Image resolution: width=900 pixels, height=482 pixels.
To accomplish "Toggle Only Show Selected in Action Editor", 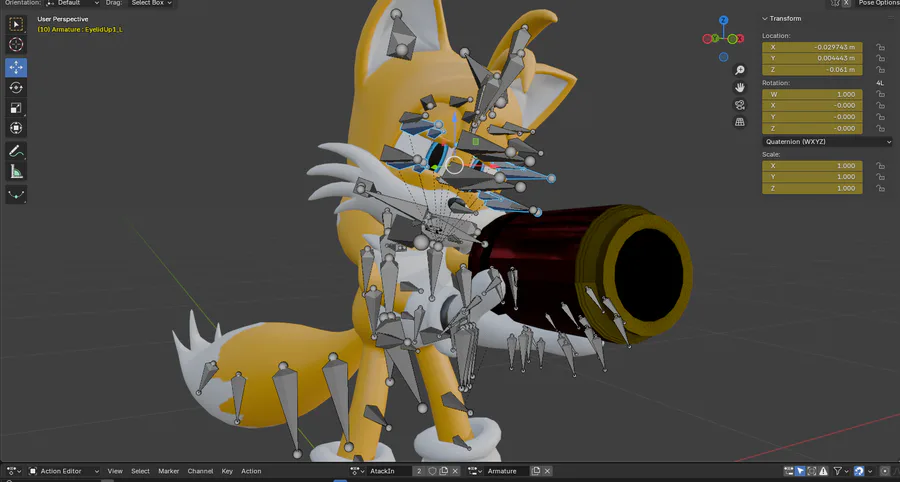I will pos(800,471).
